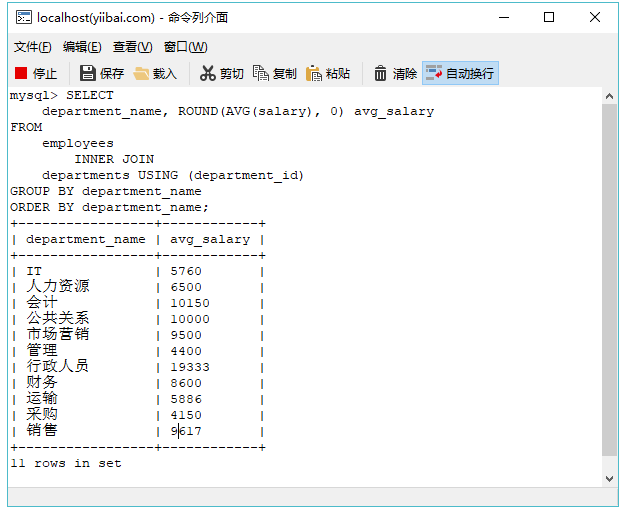Screen dimensions: 626x512
Task: Click the salary value 5760
Action: 186,272
